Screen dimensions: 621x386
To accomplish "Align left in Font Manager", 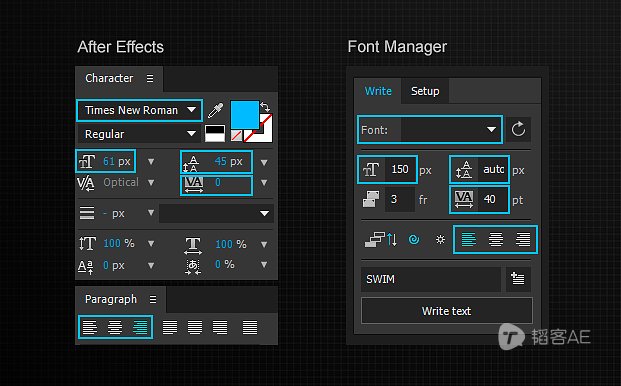I will pyautogui.click(x=469, y=240).
